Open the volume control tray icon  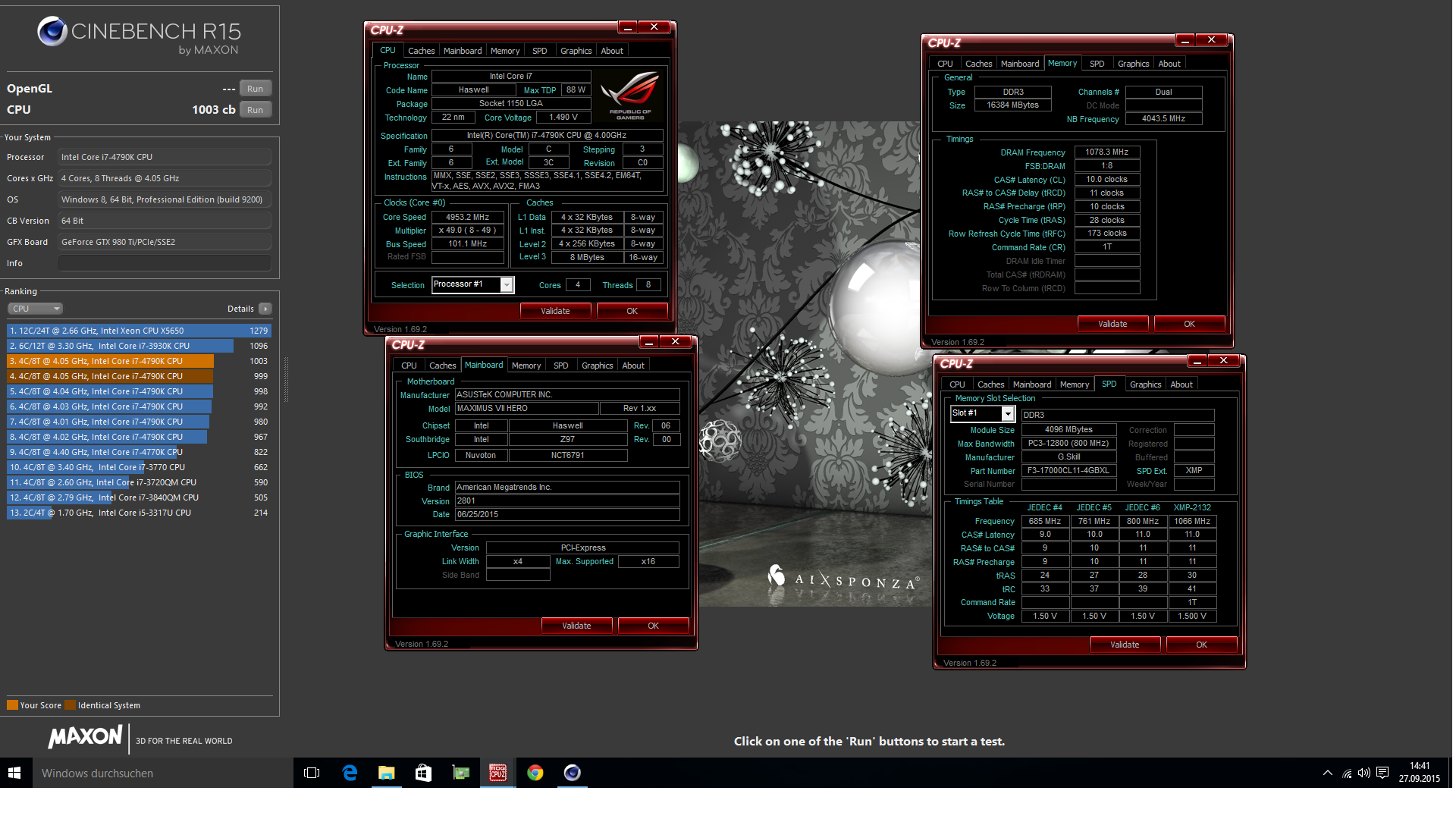pyautogui.click(x=1364, y=773)
